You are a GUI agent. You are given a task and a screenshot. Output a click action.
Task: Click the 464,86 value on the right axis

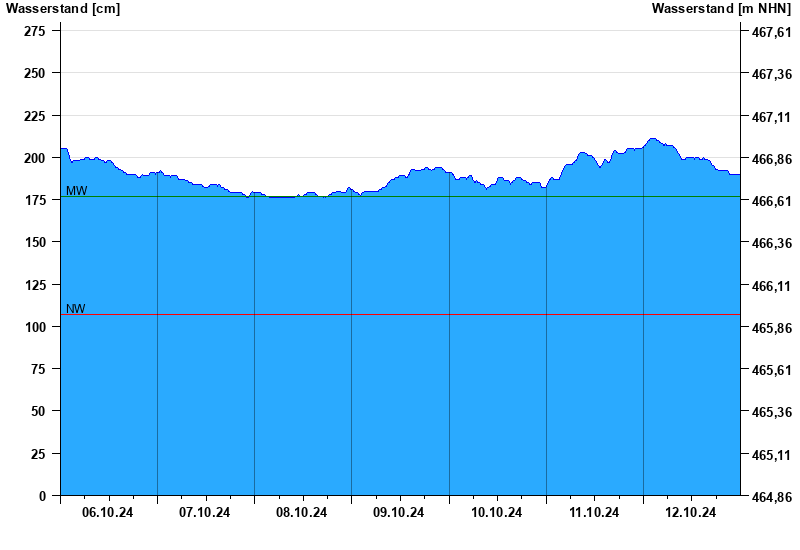tap(771, 497)
